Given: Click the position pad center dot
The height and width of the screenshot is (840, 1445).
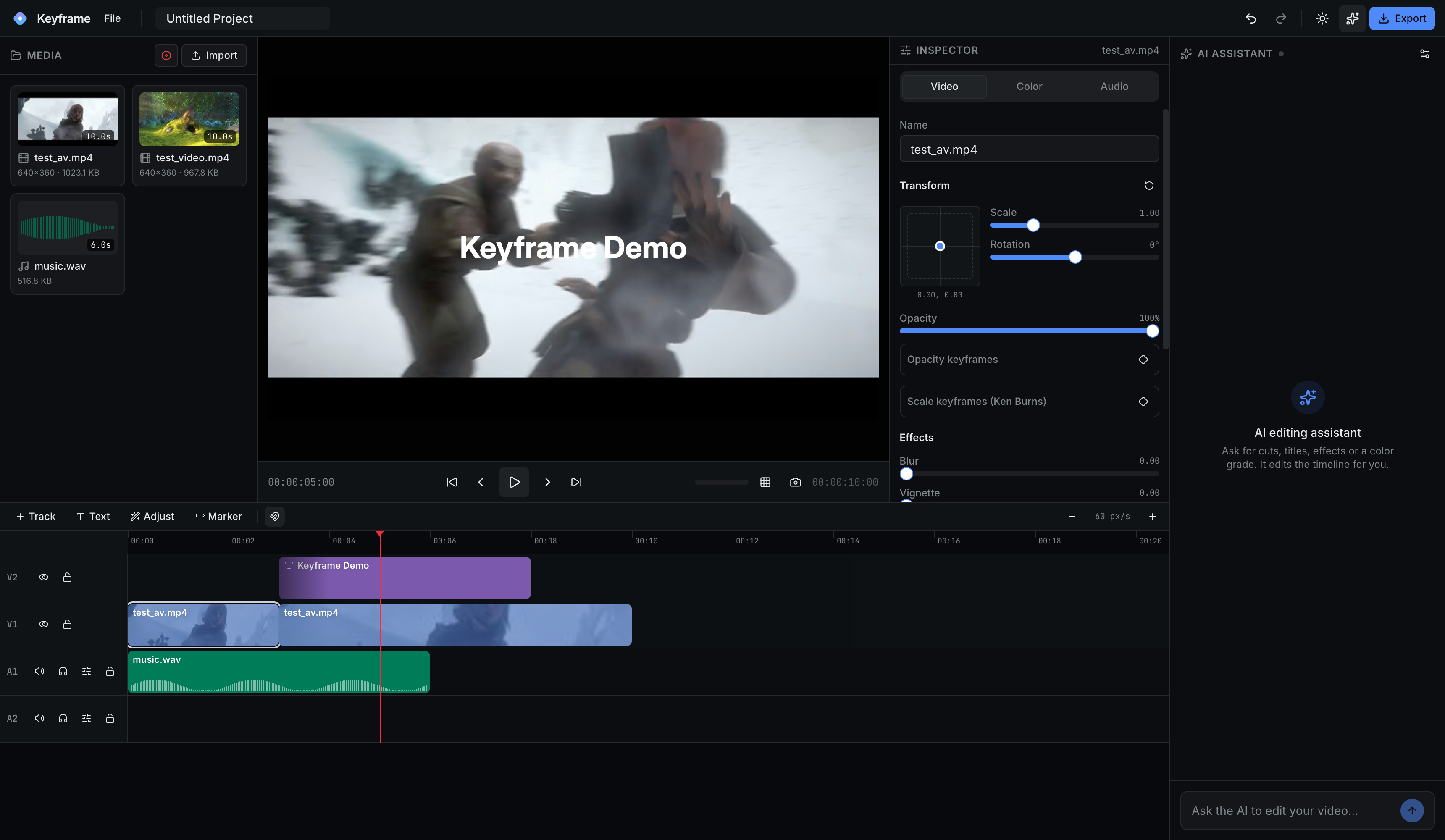Looking at the screenshot, I should click(940, 246).
